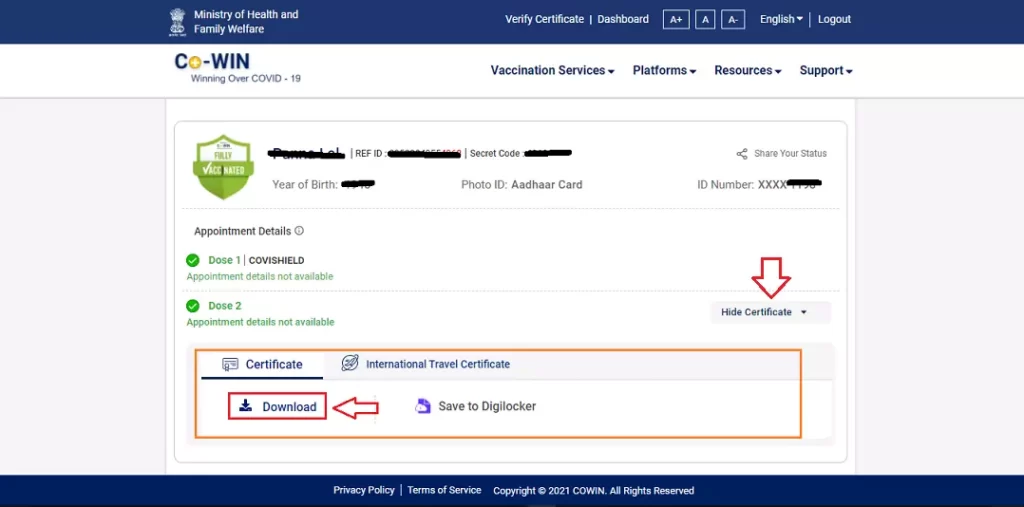This screenshot has width=1024, height=507.
Task: Open the Dashboard link
Action: click(x=623, y=20)
